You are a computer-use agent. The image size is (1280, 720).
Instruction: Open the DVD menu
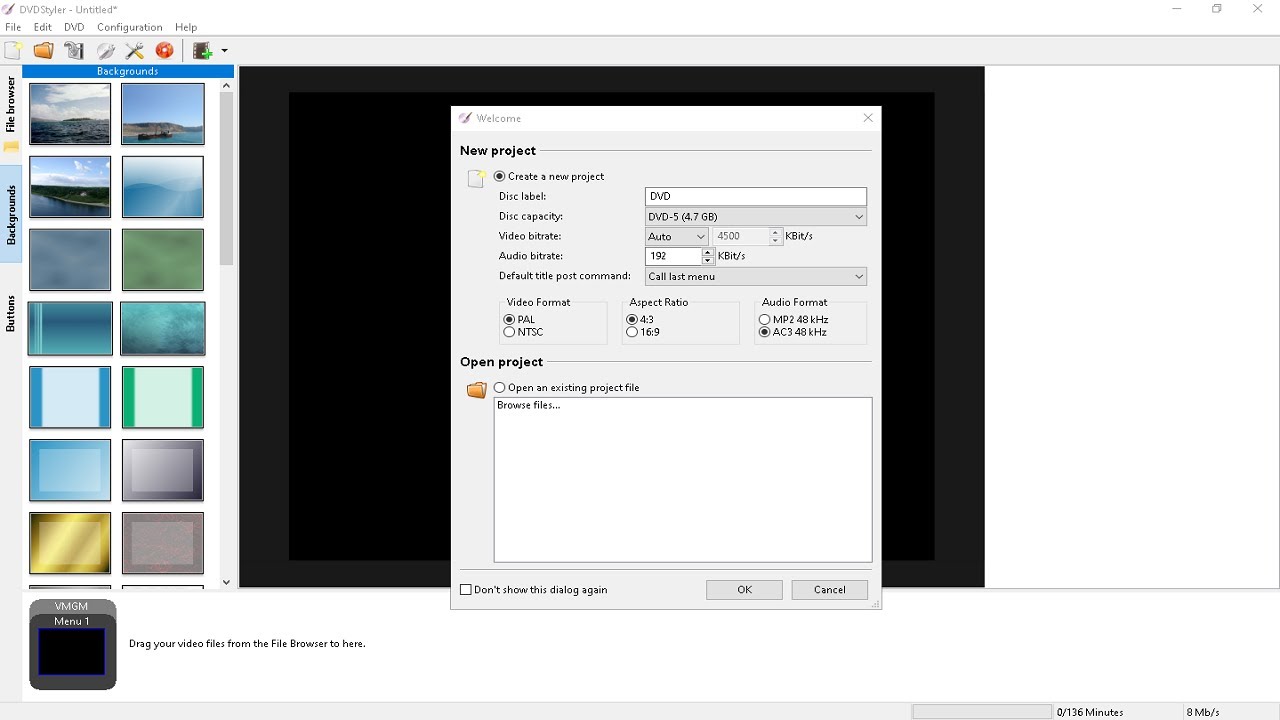coord(74,27)
